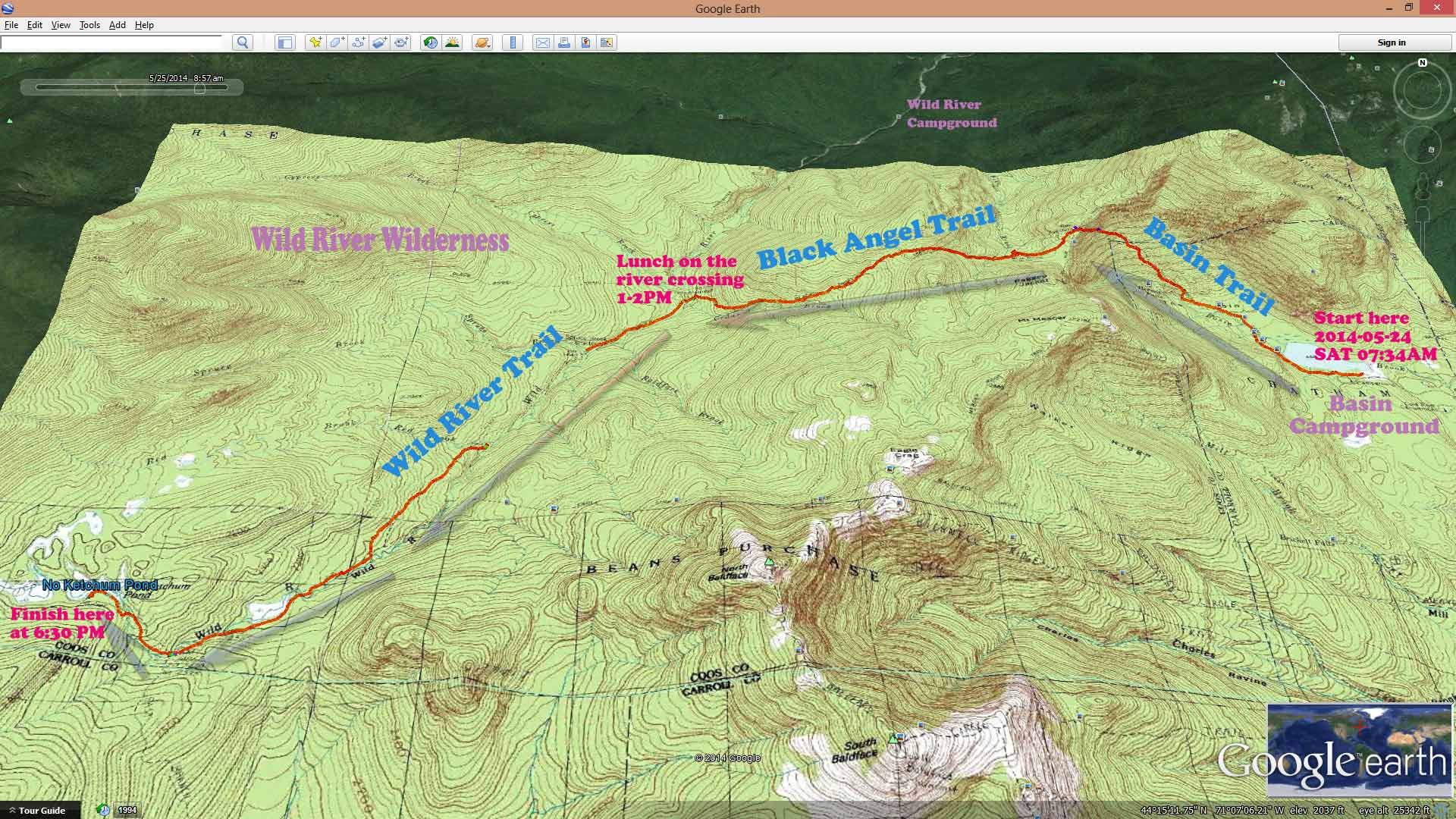The image size is (1456, 819).
Task: Add a new path
Action: tap(358, 42)
